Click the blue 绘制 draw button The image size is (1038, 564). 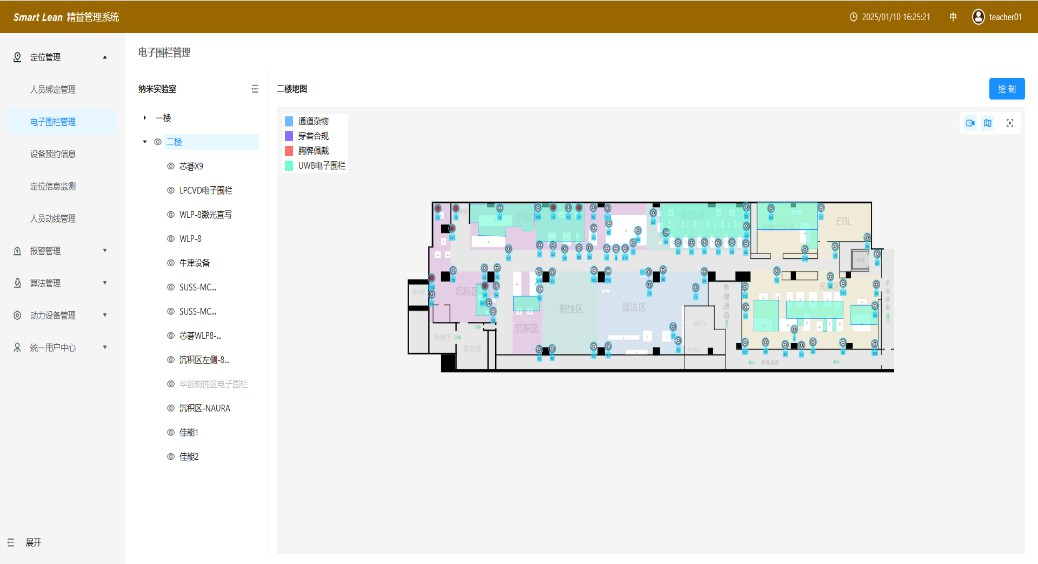pos(1006,89)
